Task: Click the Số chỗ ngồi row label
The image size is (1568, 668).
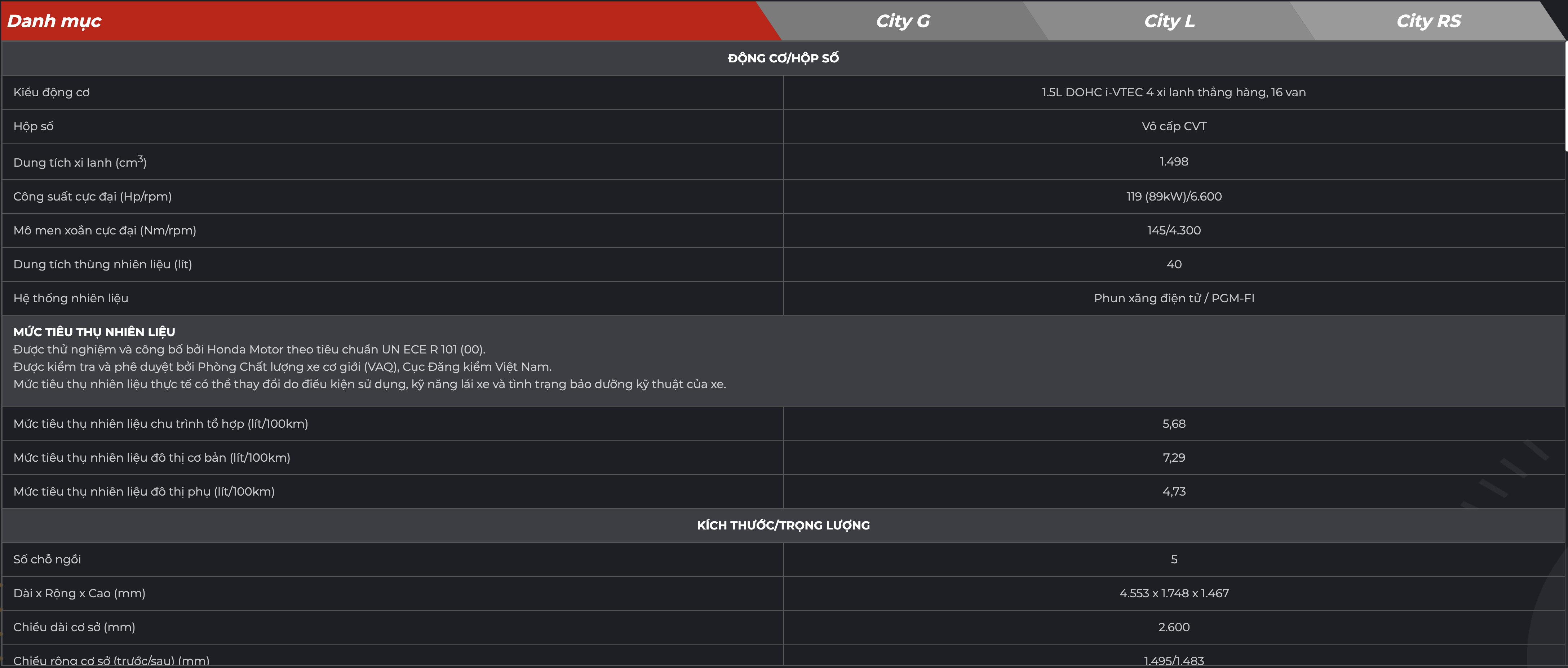Action: tap(47, 559)
